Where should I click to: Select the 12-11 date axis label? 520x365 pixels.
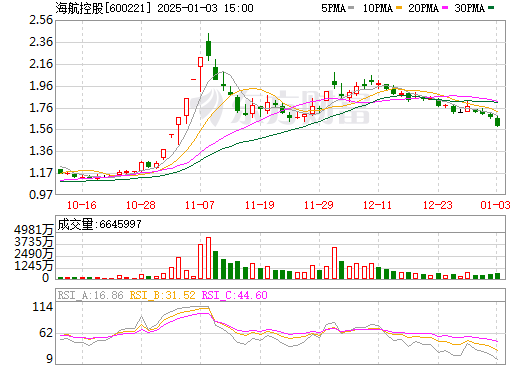click(377, 205)
